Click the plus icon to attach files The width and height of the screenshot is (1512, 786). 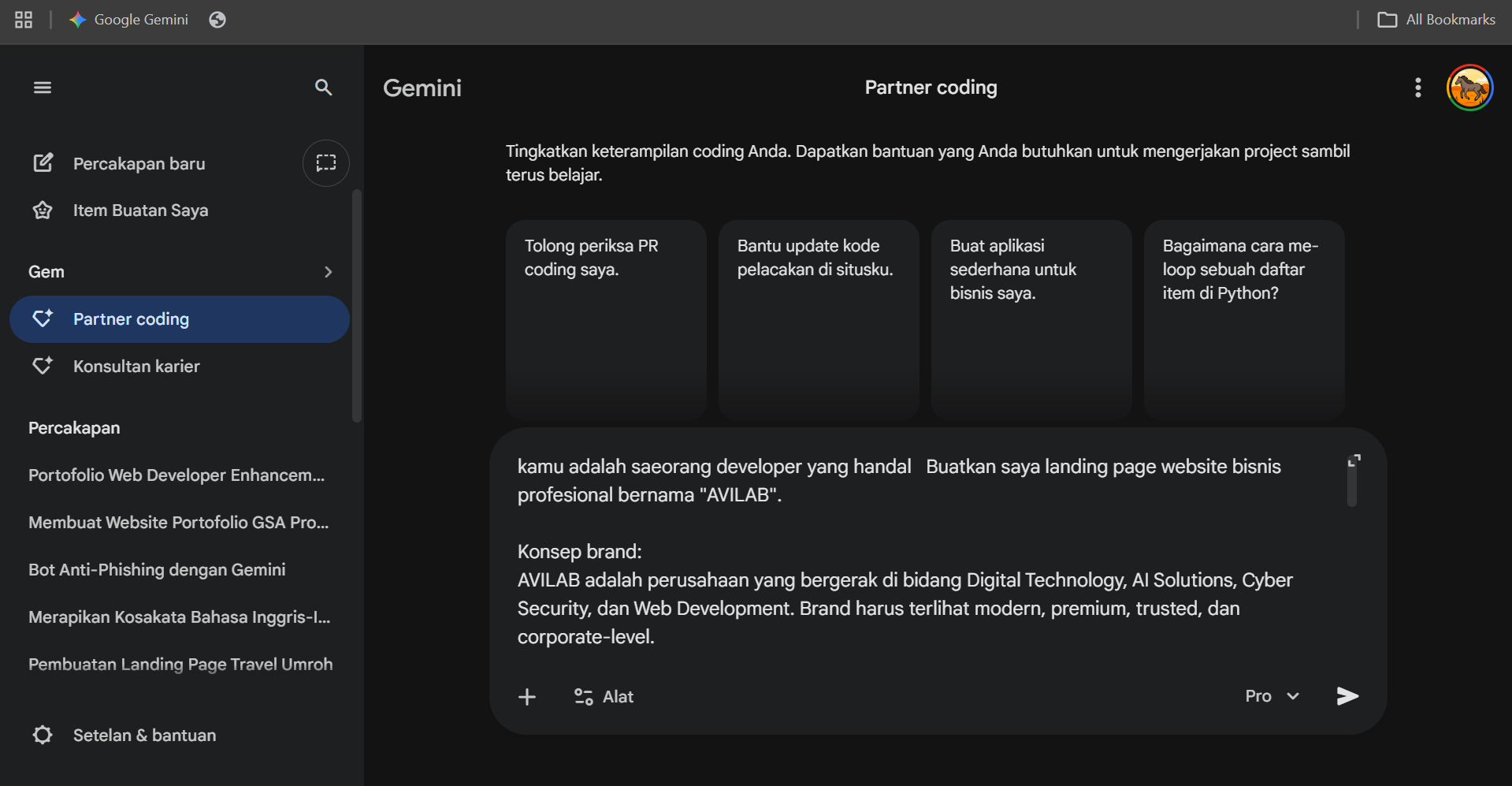pos(526,696)
